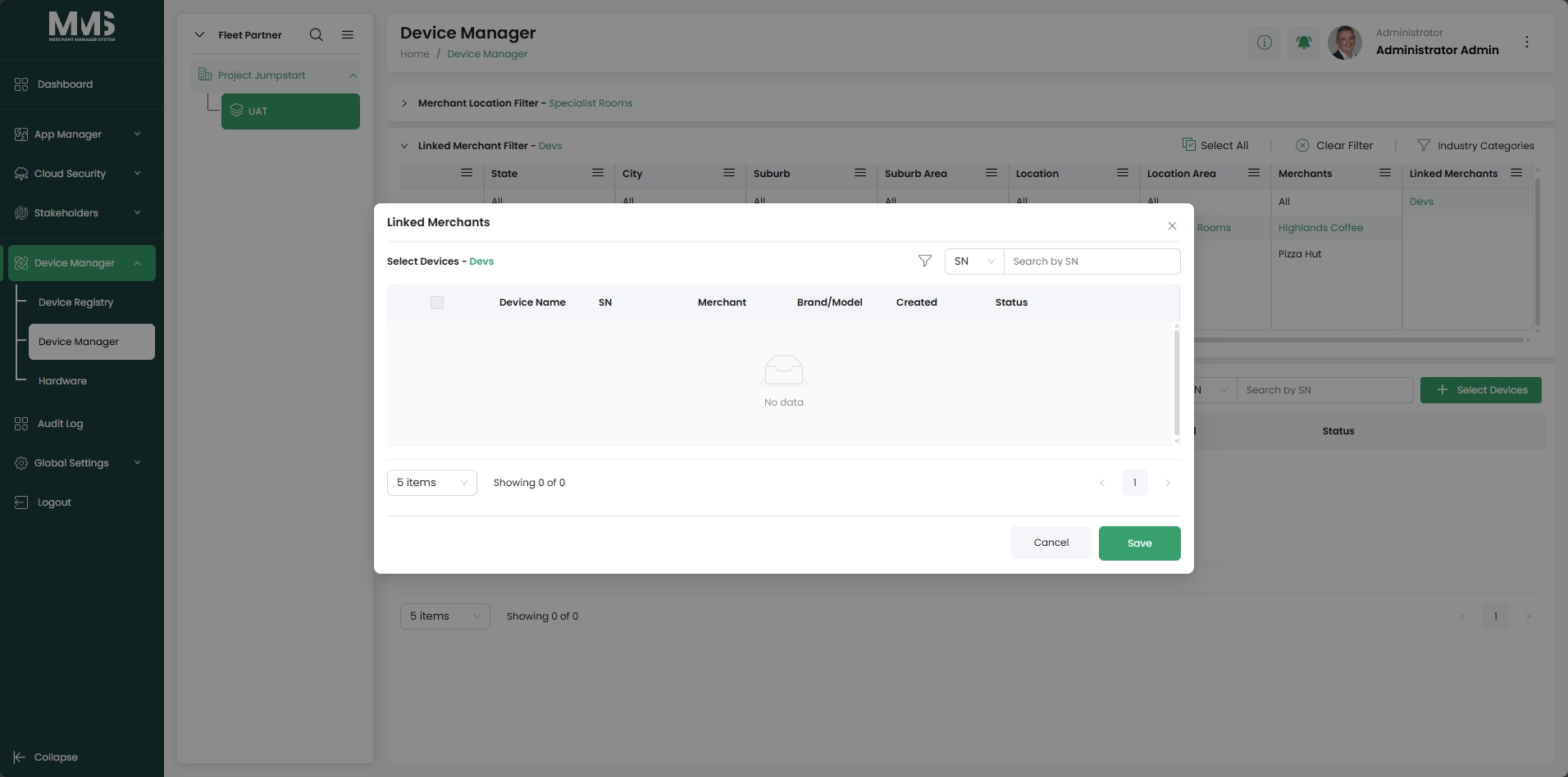Open the SN dropdown in dialog

click(974, 261)
